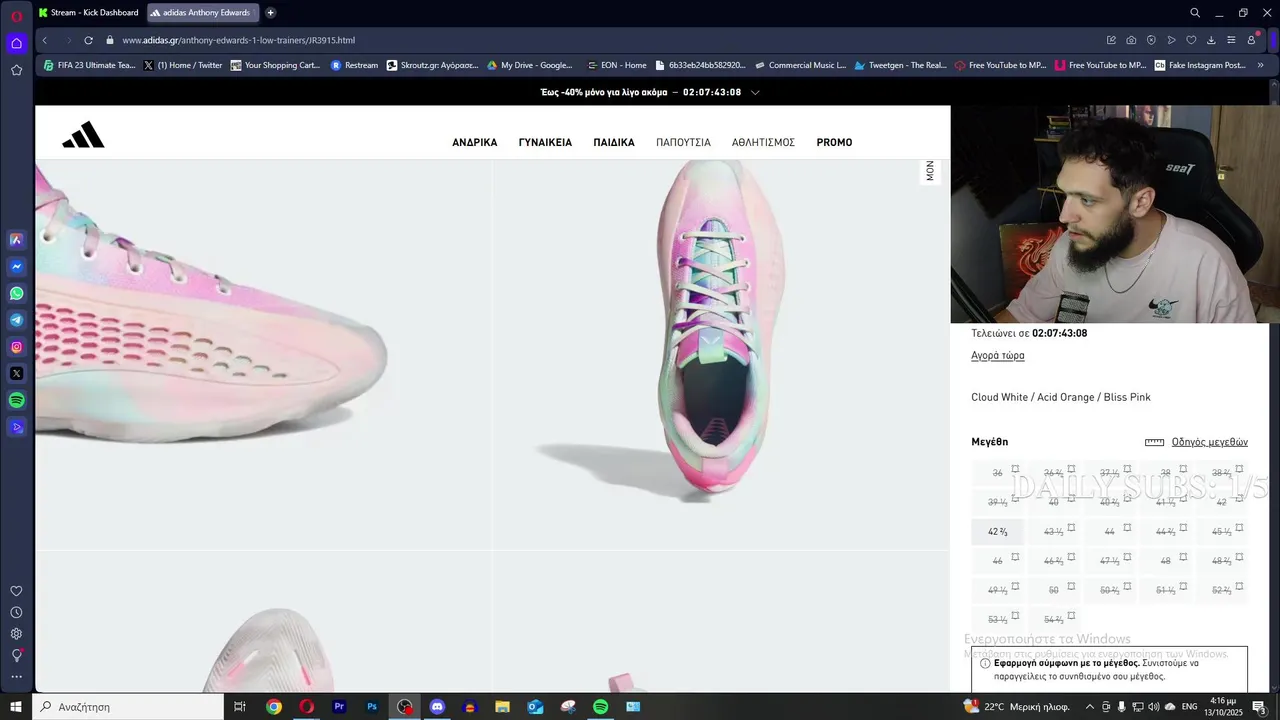Open Restream bookmark
Viewport: 1280px width, 720px height.
[x=354, y=65]
